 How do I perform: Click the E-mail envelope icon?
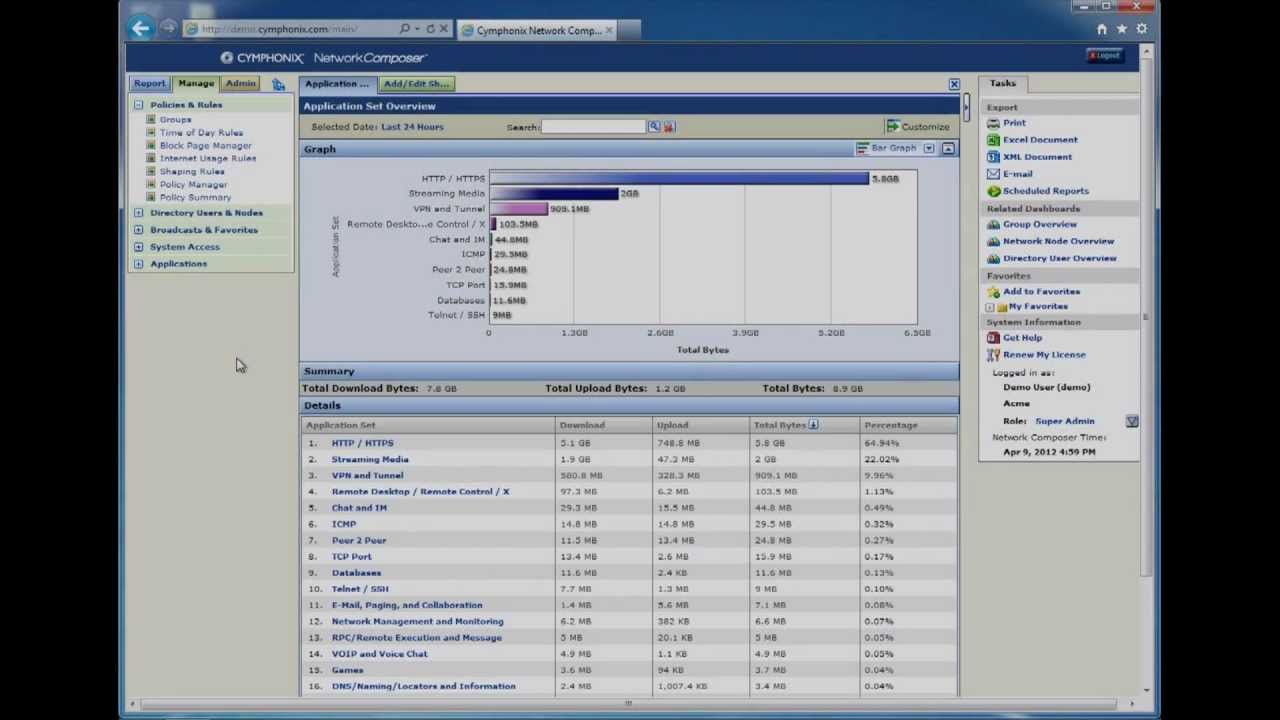coord(993,174)
